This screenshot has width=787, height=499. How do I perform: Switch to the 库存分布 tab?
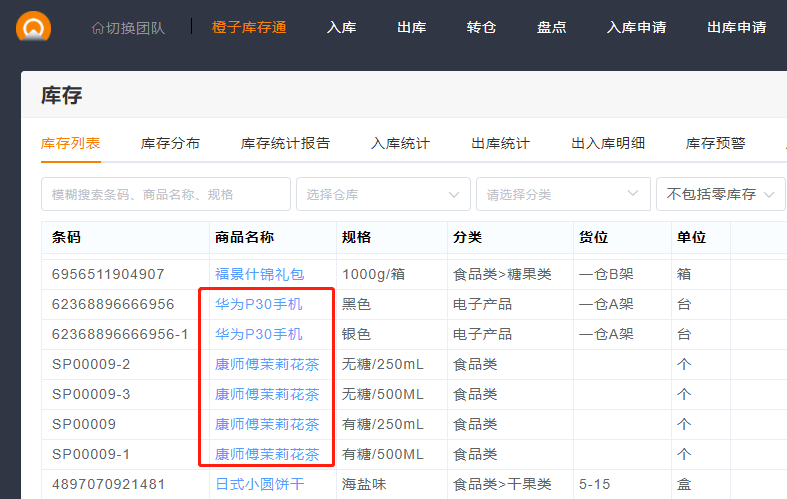(170, 143)
